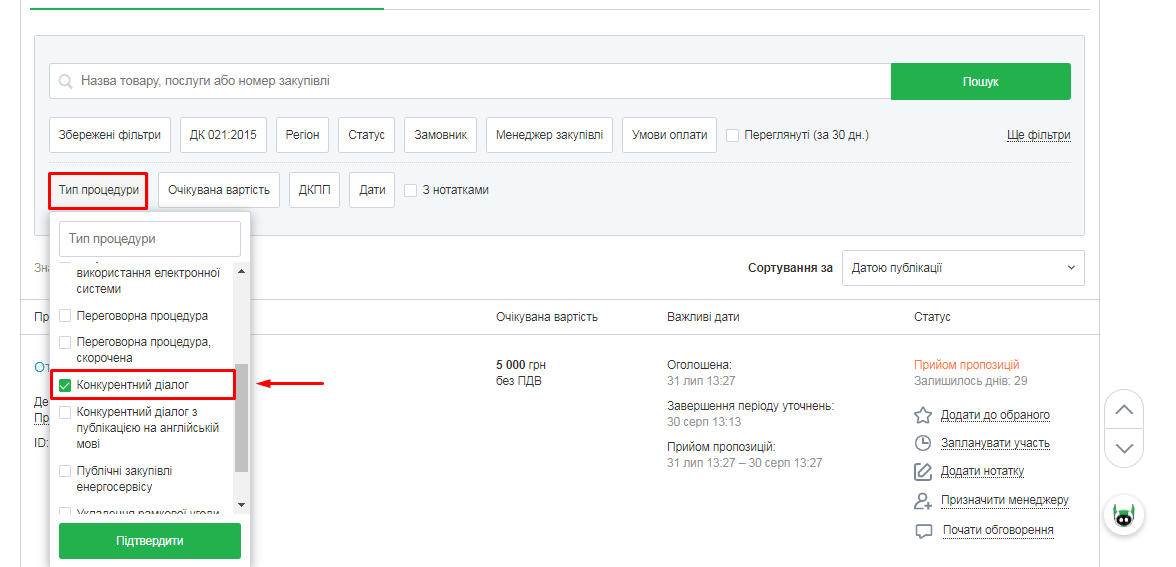Click the speech bubble icon for Почати обговорення
1176x567 pixels.
(923, 531)
